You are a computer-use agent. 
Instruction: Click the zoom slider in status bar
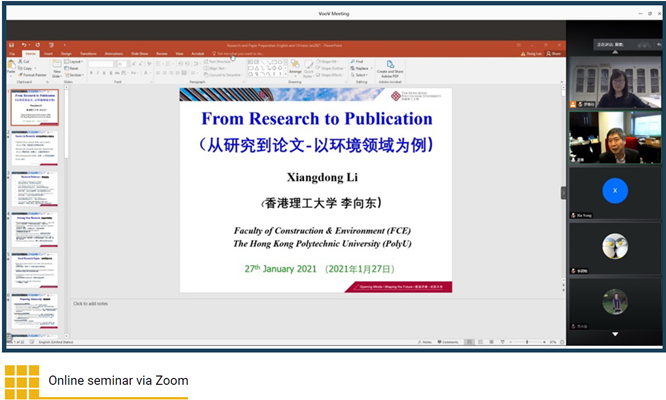(x=525, y=341)
